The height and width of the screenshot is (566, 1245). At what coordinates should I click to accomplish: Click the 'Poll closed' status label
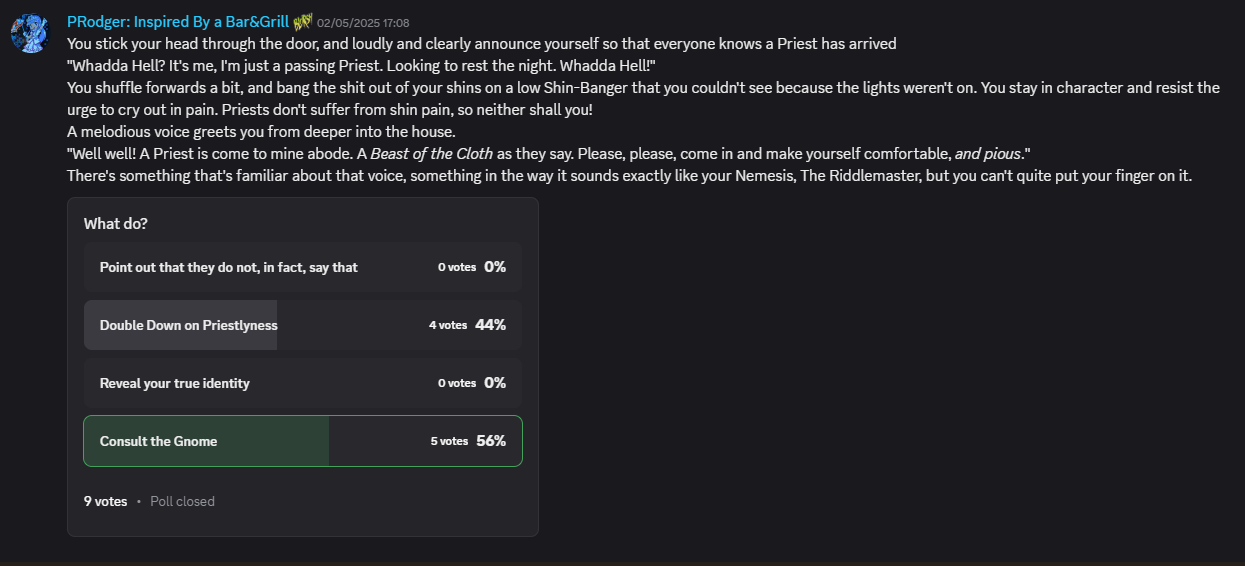pos(182,501)
